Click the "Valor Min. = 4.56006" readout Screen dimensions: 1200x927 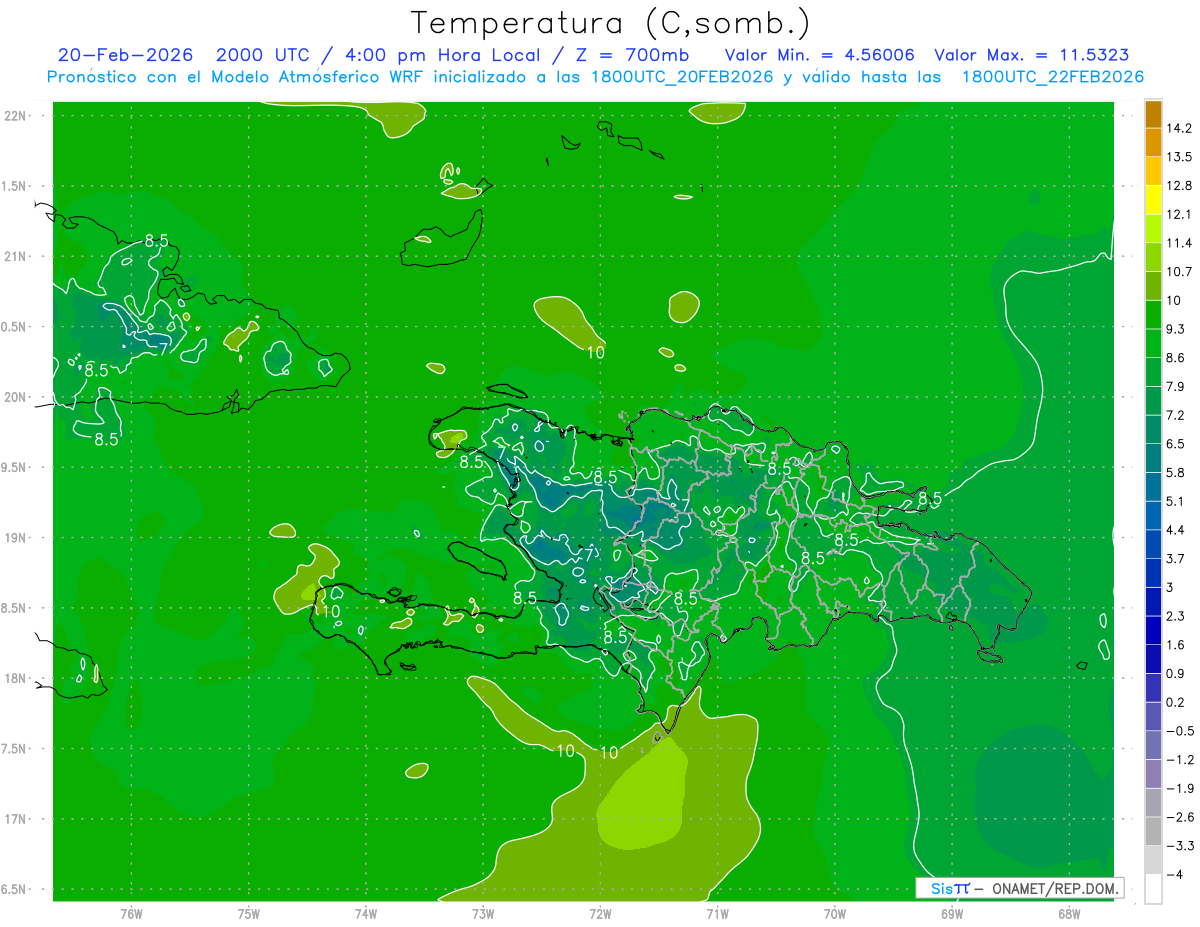coord(819,55)
